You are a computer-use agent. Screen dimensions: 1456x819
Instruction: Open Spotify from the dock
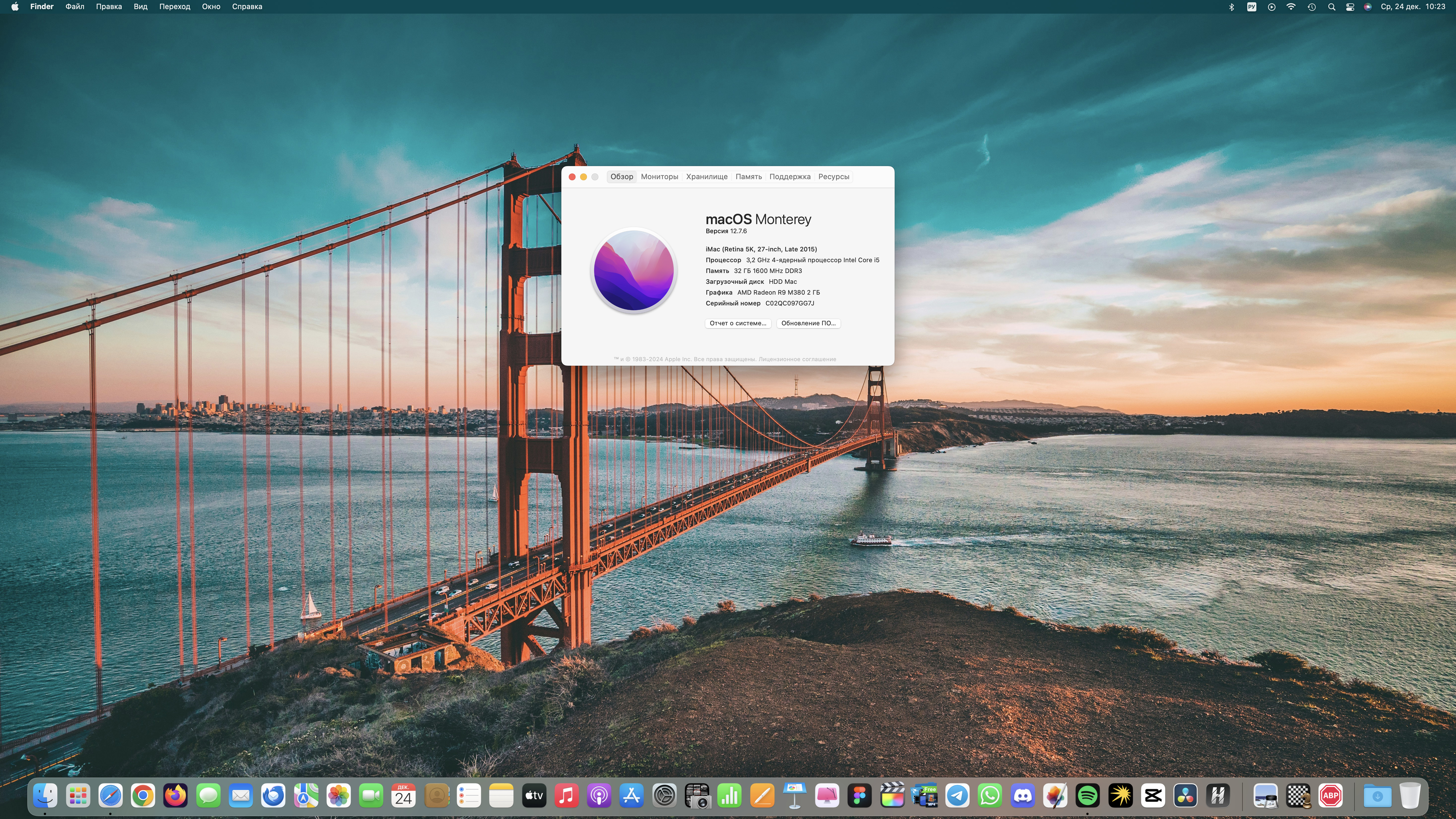[x=1087, y=796]
